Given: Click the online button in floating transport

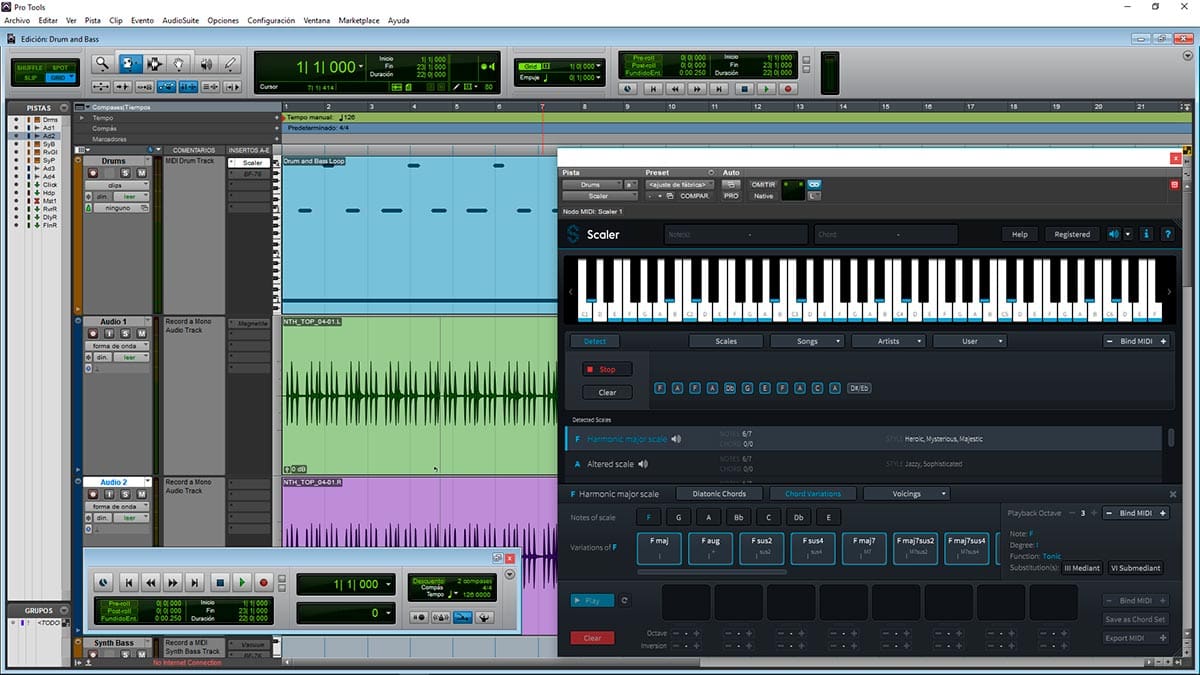Looking at the screenshot, I should pos(104,582).
